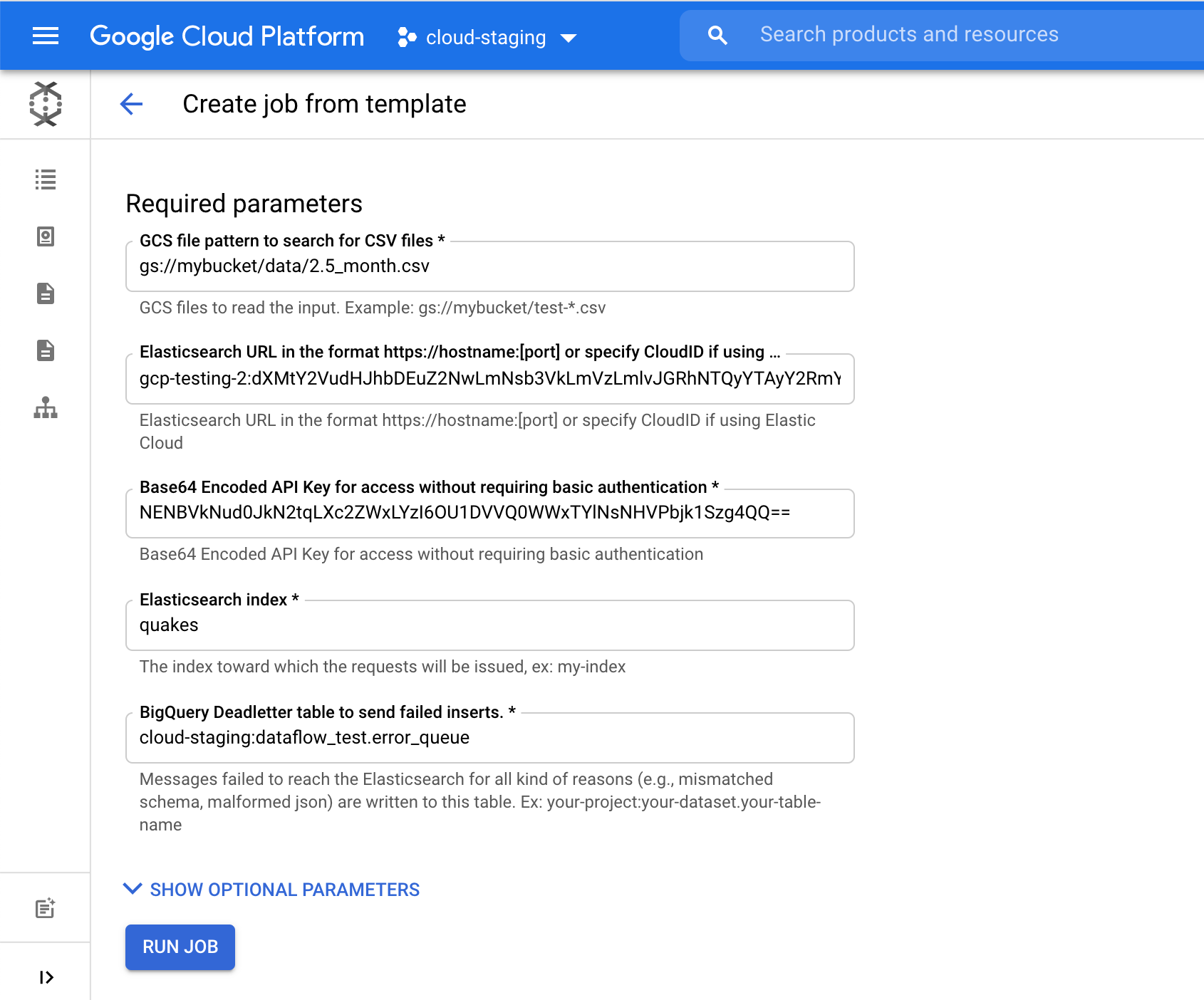Screen dimensions: 1204x1000
Task: Open the hierarchy tree icon in sidebar
Action: point(46,407)
